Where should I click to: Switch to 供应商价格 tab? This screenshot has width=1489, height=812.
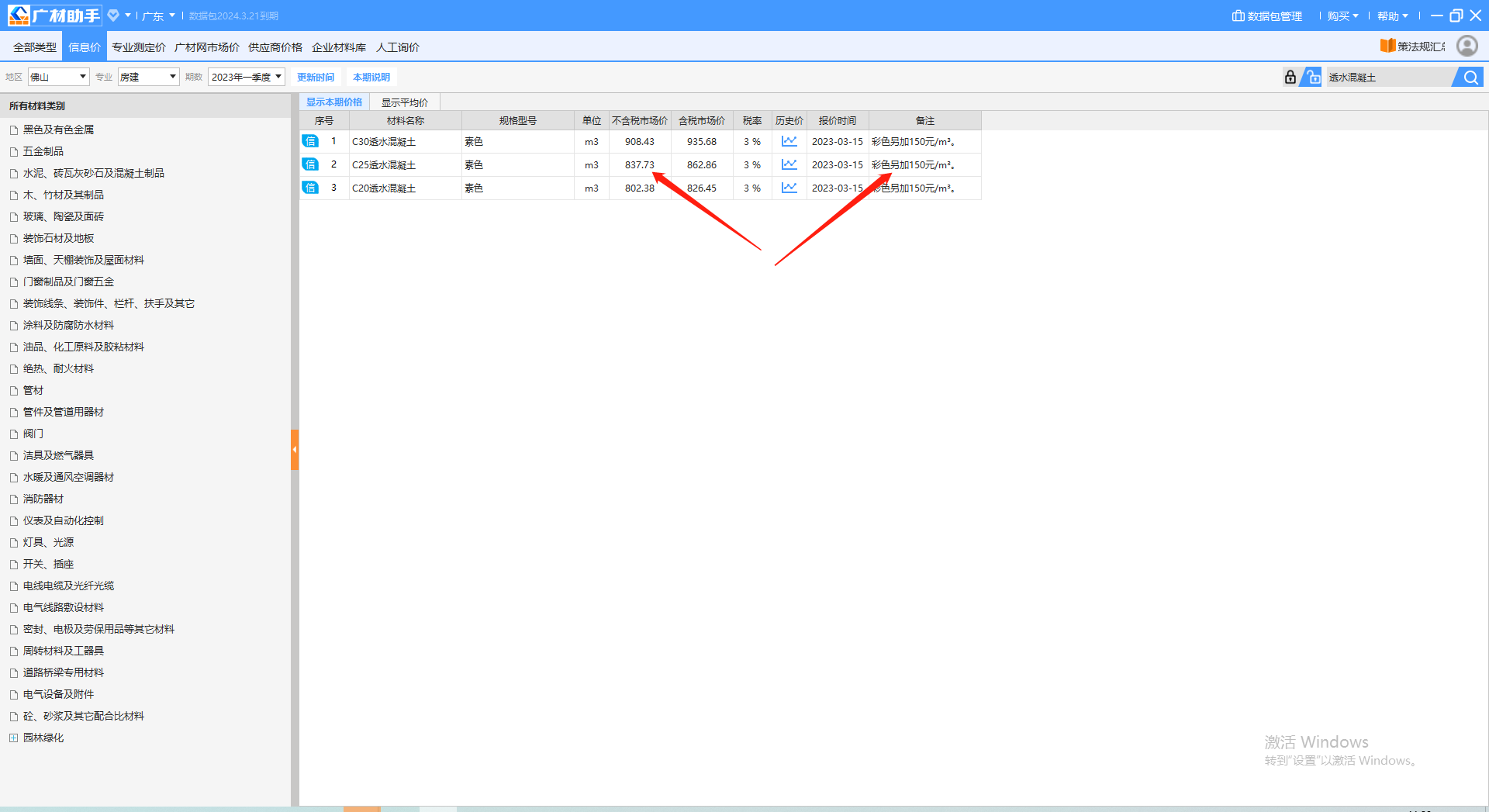pyautogui.click(x=275, y=47)
